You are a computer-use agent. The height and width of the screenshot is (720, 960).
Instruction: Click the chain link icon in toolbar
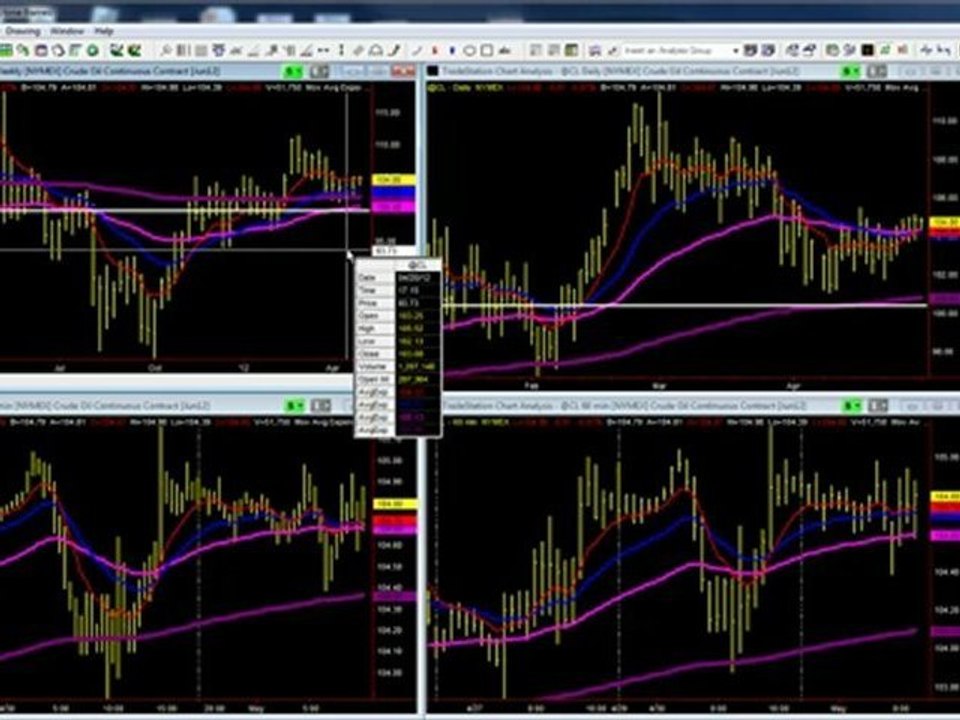[23, 50]
